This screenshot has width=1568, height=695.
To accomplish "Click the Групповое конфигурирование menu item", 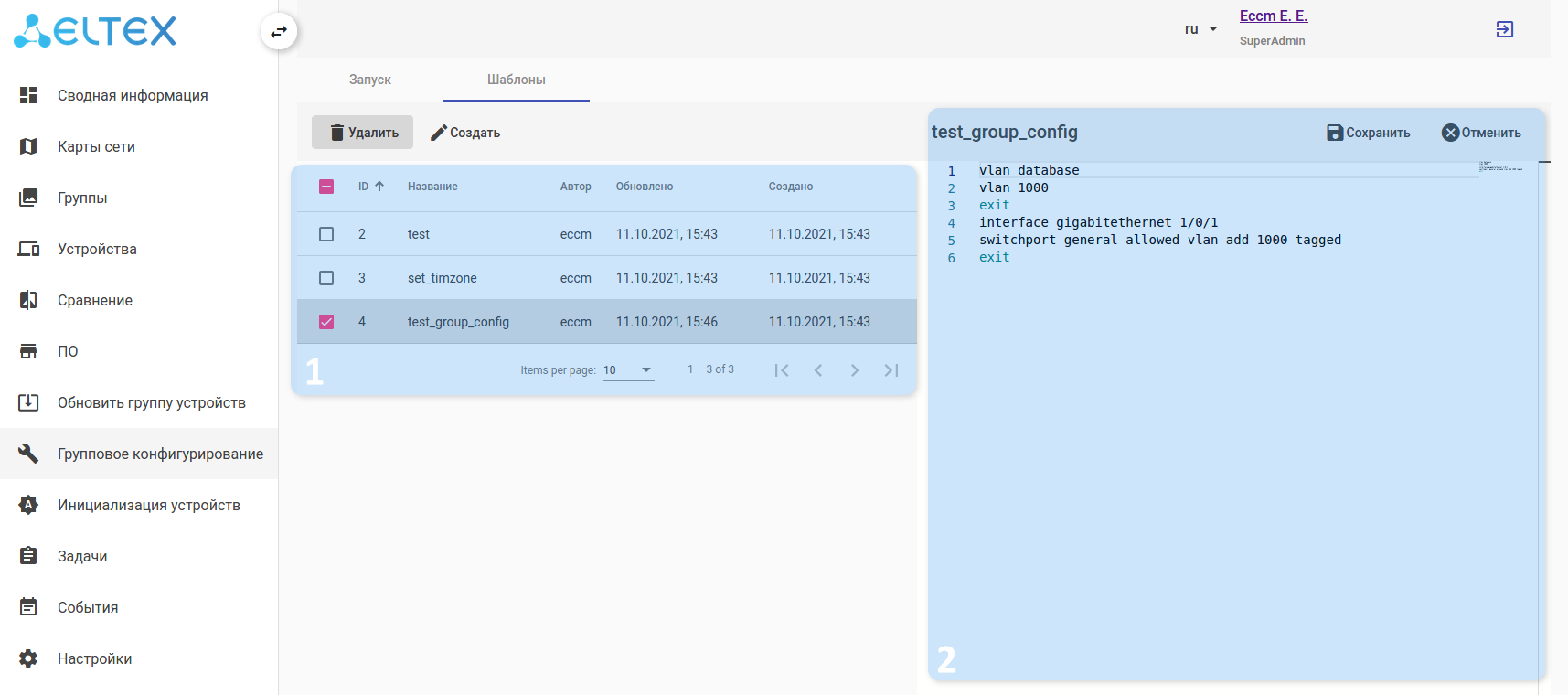I will pyautogui.click(x=139, y=454).
